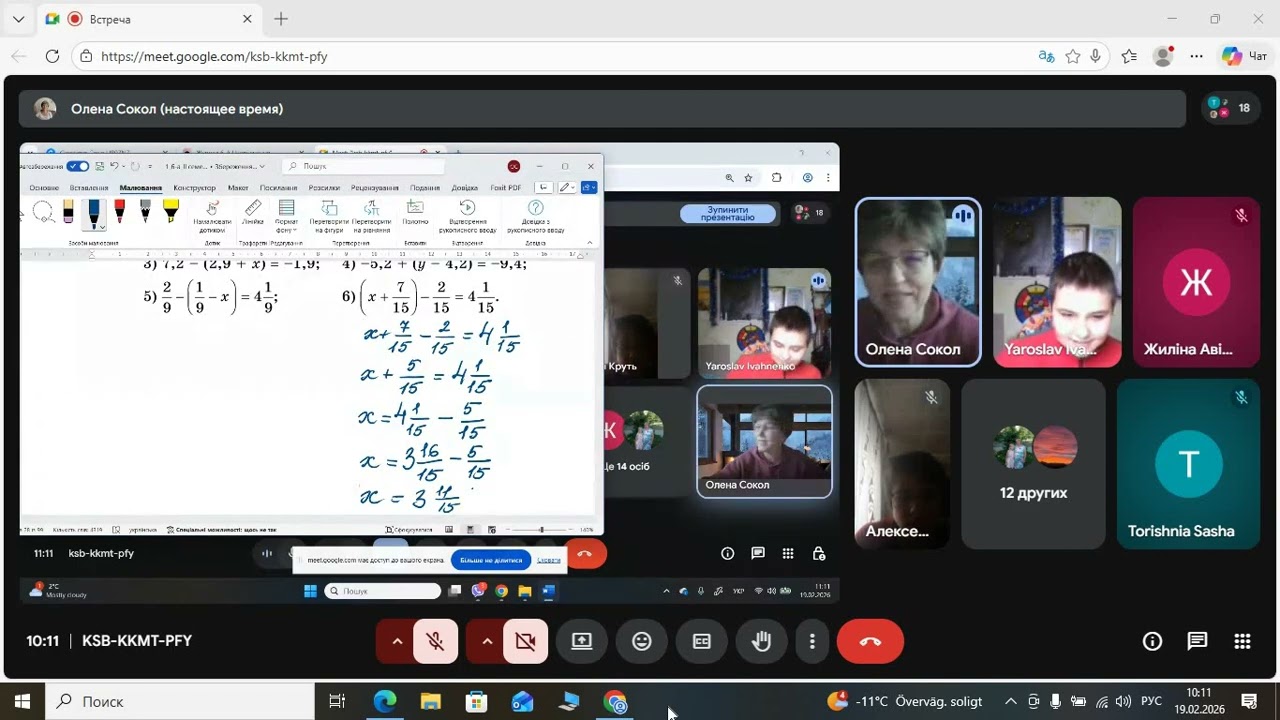This screenshot has width=1280, height=720.
Task: Open the 'Формат фону' dropdown in Word
Action: click(x=287, y=217)
